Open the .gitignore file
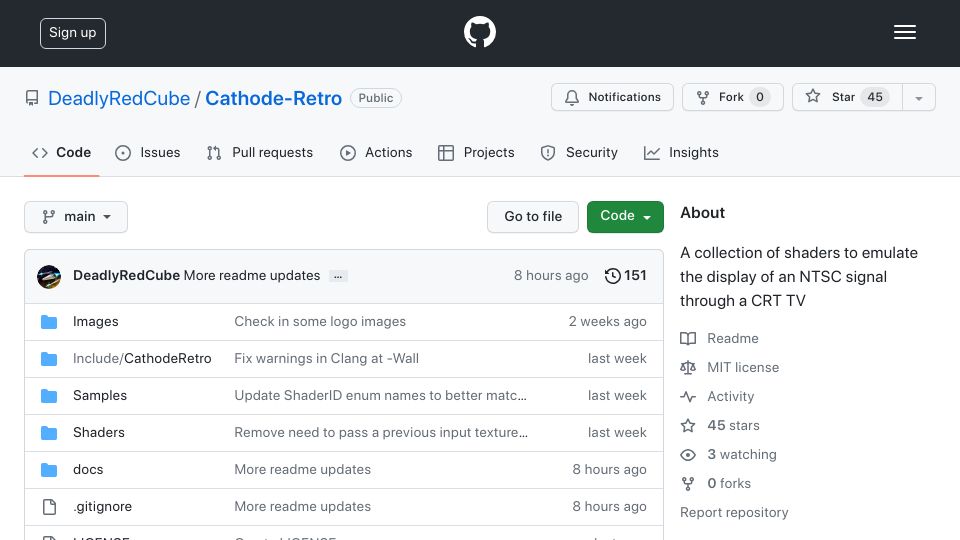The height and width of the screenshot is (540, 960). pos(102,506)
